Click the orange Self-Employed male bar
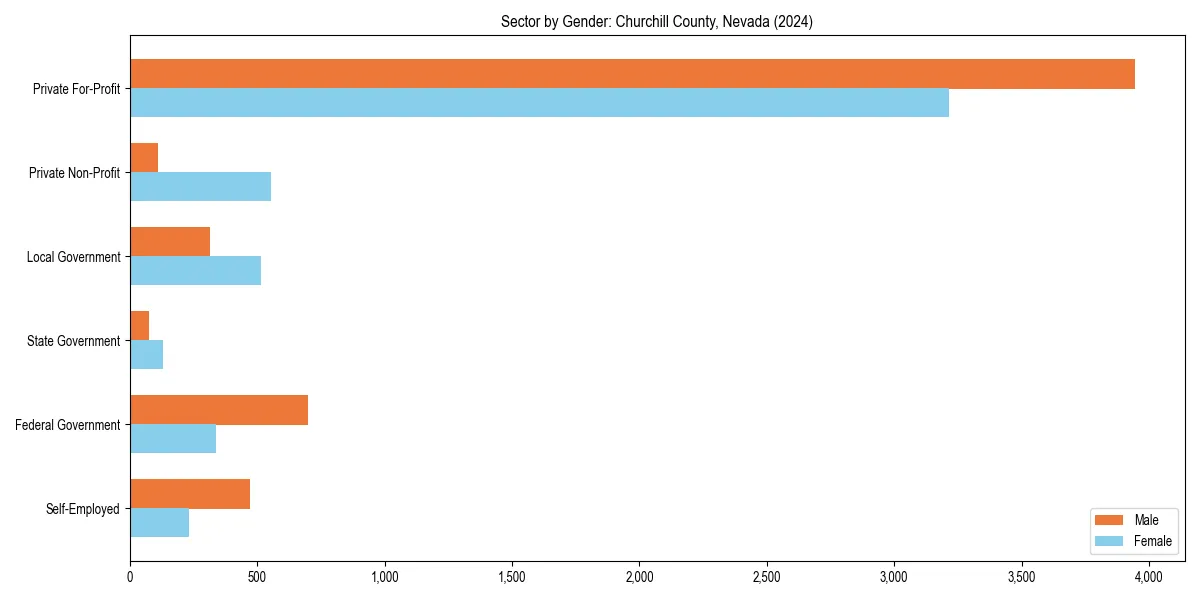This screenshot has width=1200, height=600. (190, 492)
